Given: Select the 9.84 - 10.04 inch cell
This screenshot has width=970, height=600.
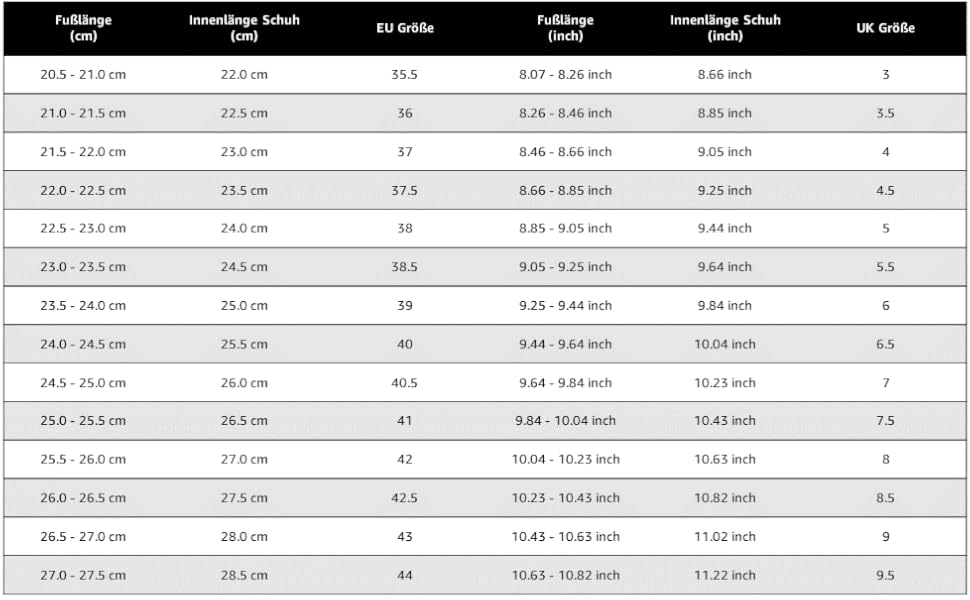Looking at the screenshot, I should click(x=565, y=421).
